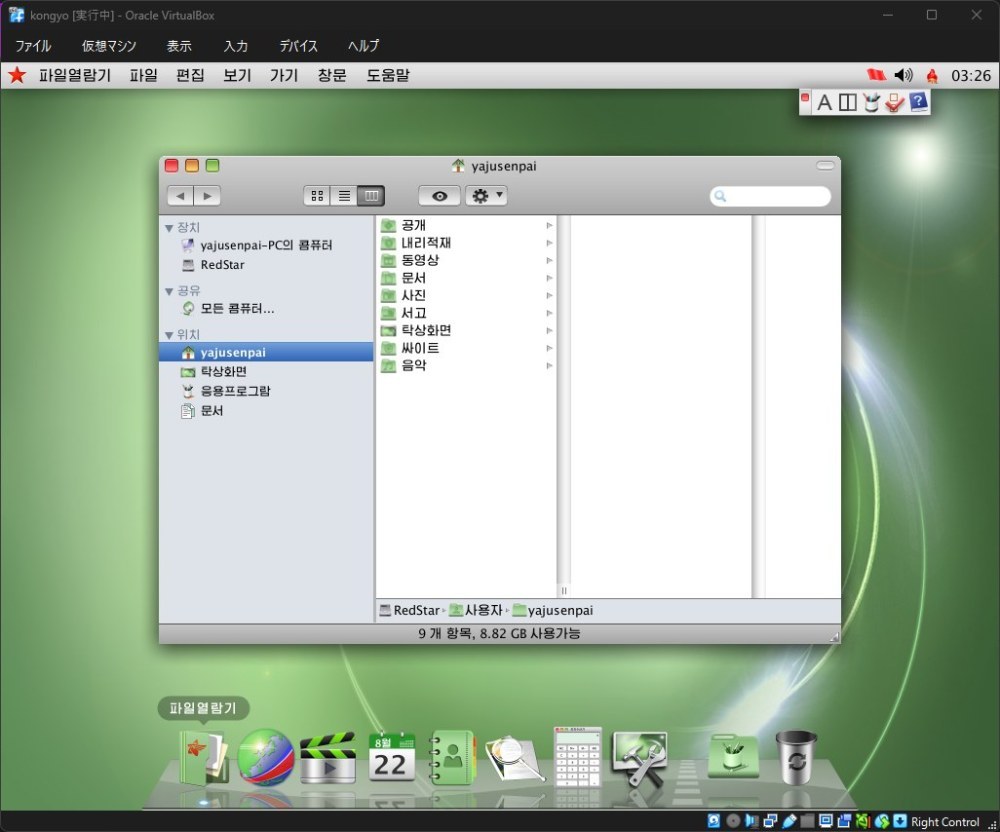Image resolution: width=1000 pixels, height=832 pixels.
Task: Select yajusenpai home in sidebar
Action: pyautogui.click(x=266, y=352)
